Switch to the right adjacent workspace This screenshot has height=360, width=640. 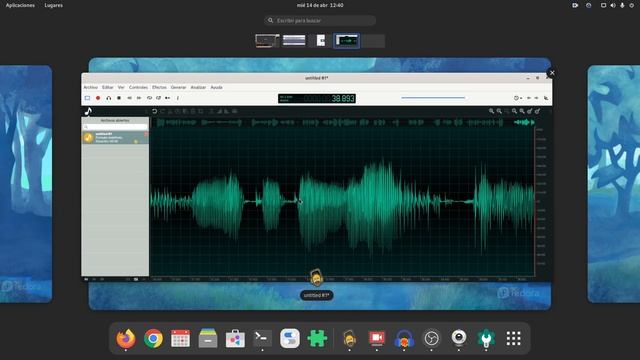[613, 184]
